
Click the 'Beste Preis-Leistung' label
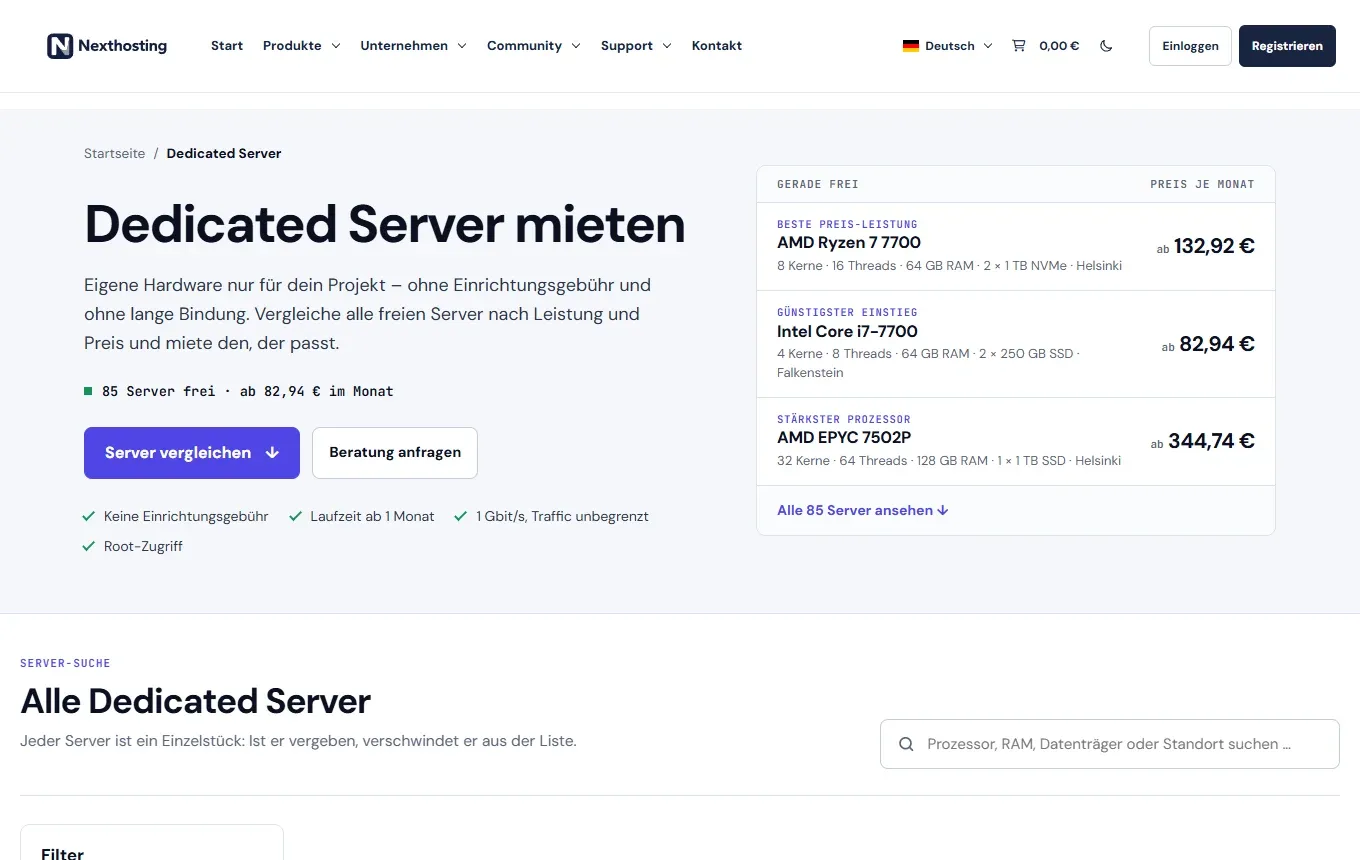847,224
